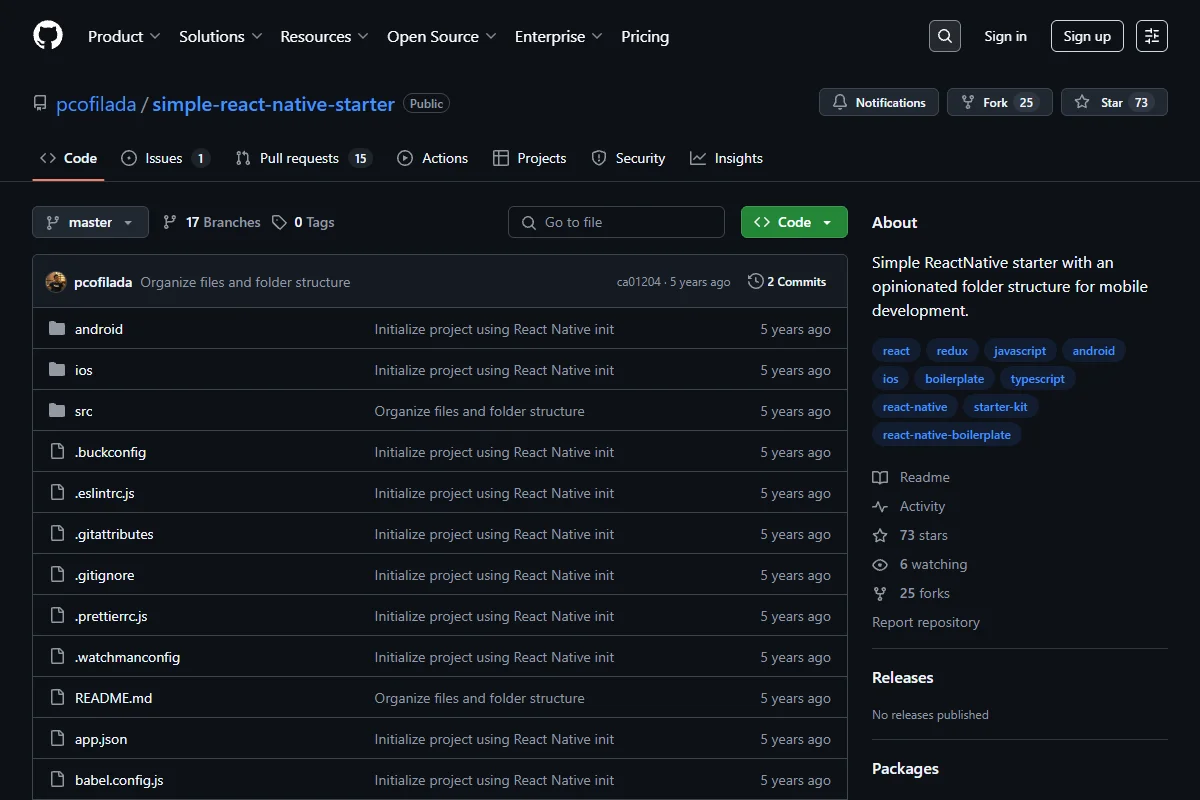Open appearance settings sliders icon
This screenshot has width=1200, height=800.
click(x=1152, y=36)
